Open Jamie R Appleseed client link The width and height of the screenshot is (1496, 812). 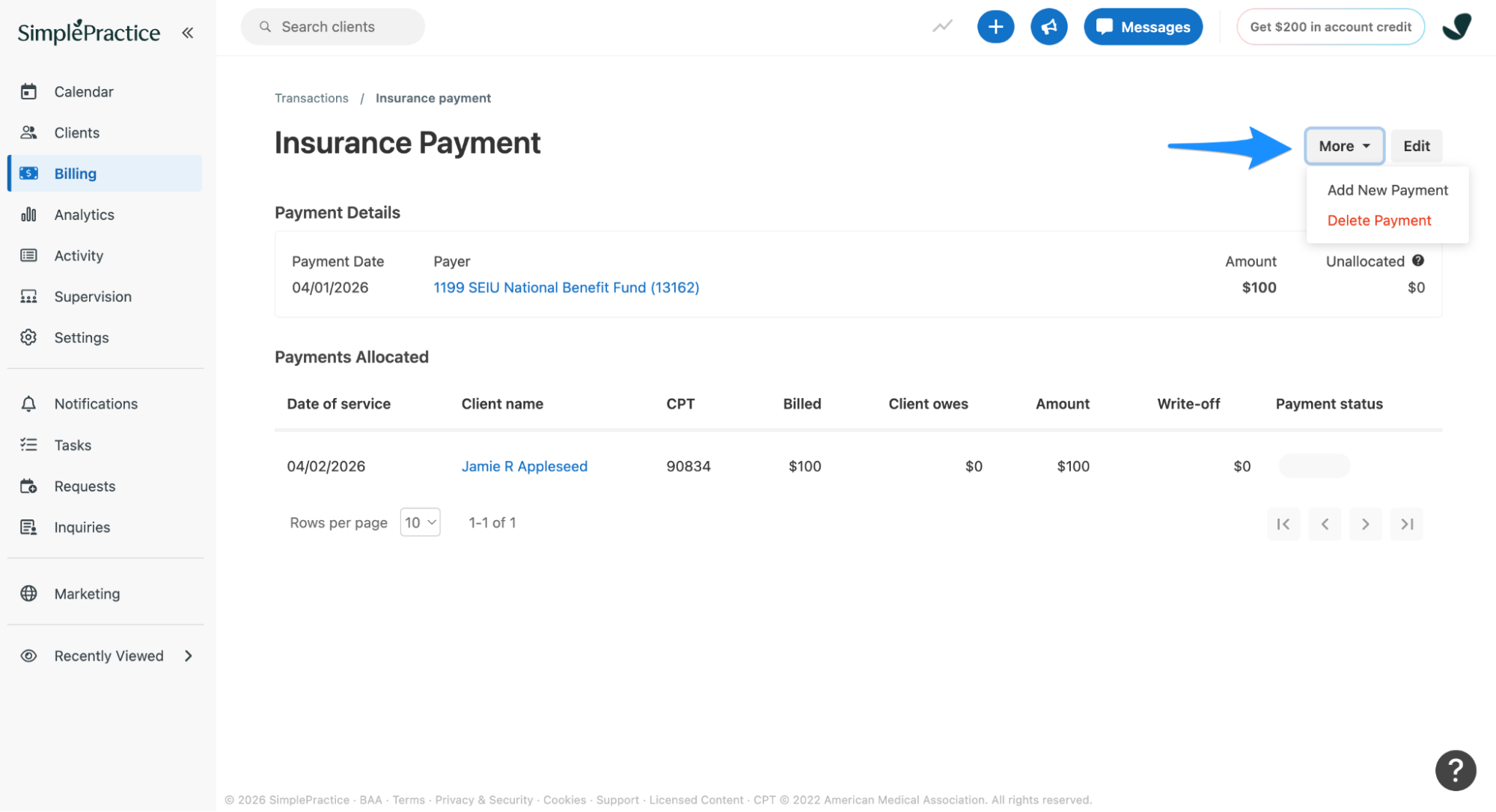pyautogui.click(x=524, y=466)
